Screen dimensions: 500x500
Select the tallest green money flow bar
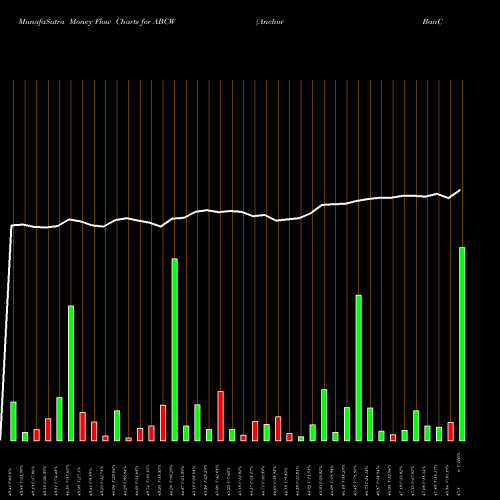[x=462, y=344]
